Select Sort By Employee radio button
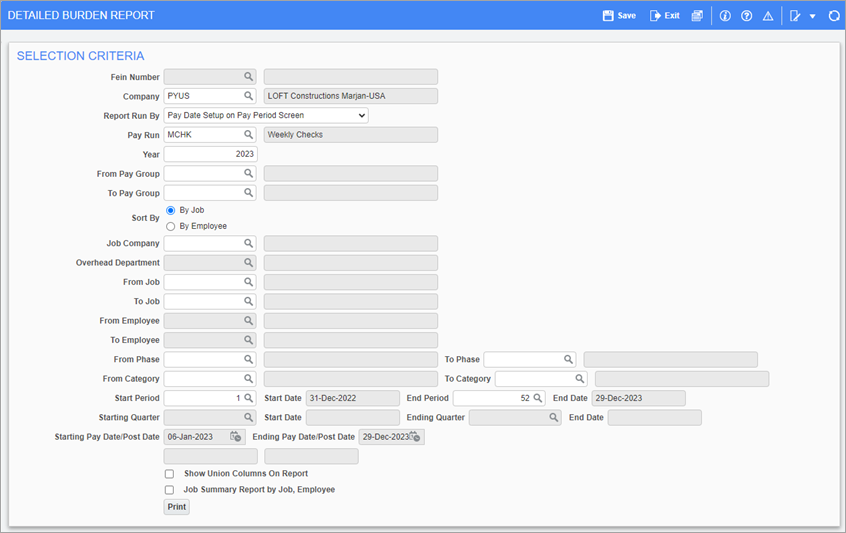Viewport: 846px width, 533px height. (x=170, y=227)
